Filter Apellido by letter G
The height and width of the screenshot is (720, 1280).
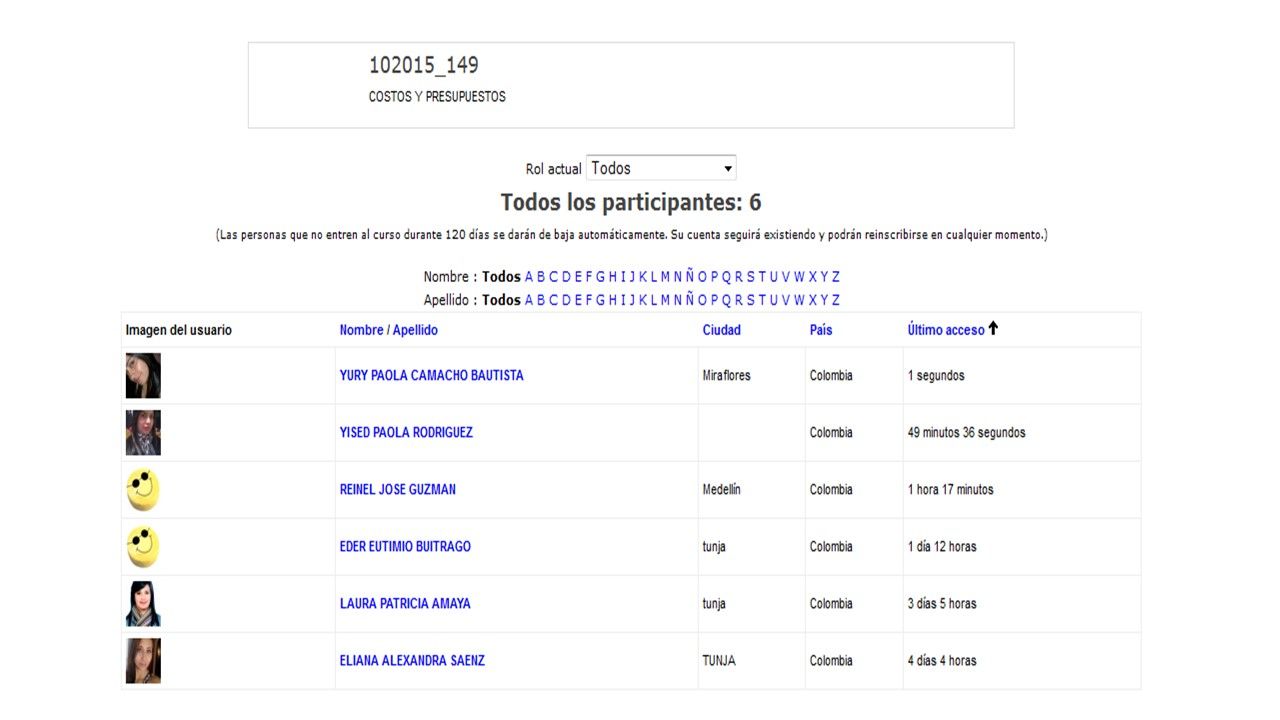(600, 300)
